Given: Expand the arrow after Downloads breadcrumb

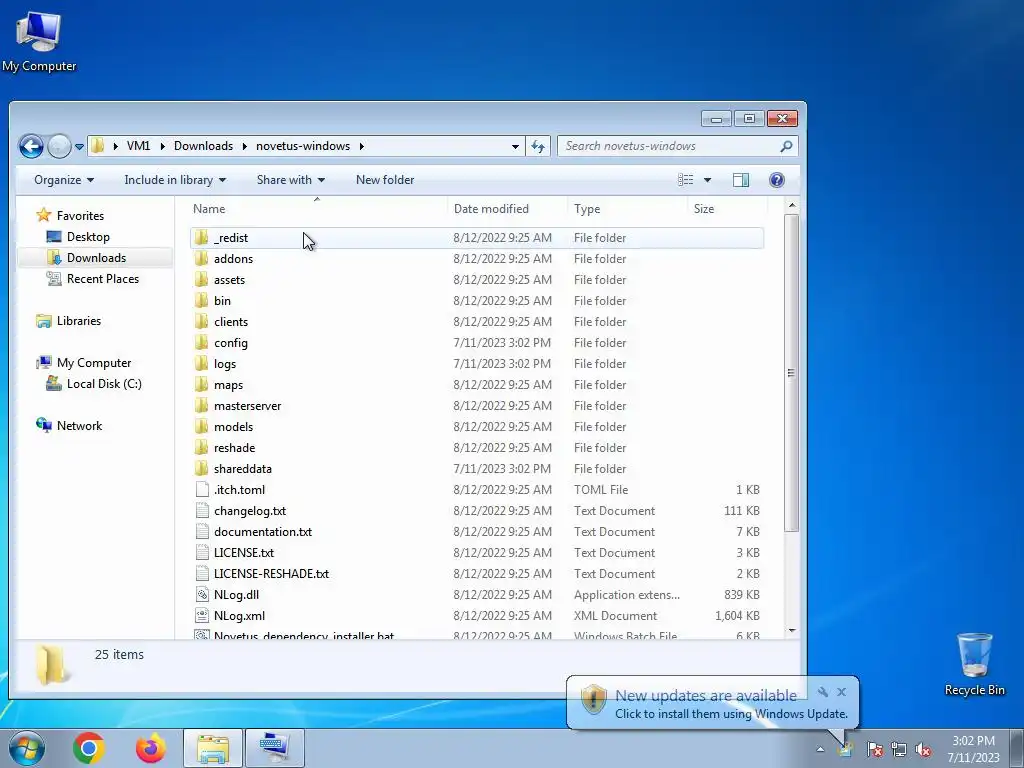Looking at the screenshot, I should point(245,146).
